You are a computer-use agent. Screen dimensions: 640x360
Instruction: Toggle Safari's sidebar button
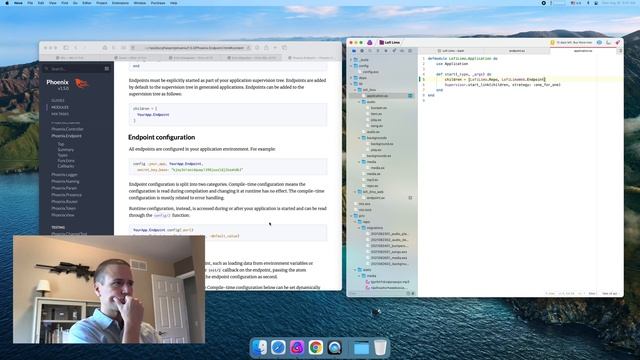66,48
